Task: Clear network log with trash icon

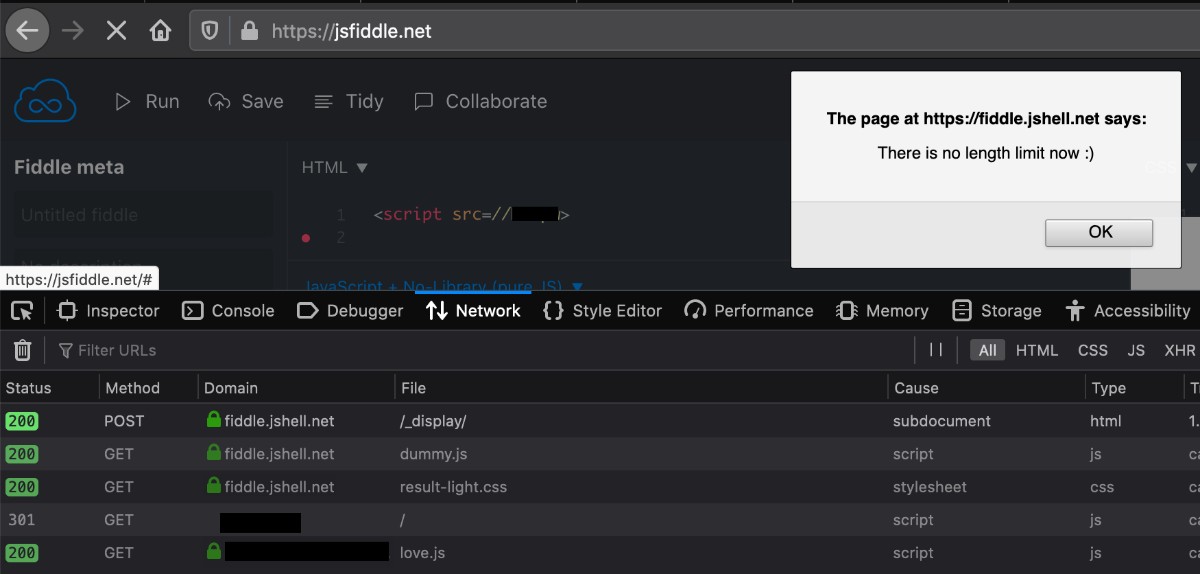Action: (22, 350)
